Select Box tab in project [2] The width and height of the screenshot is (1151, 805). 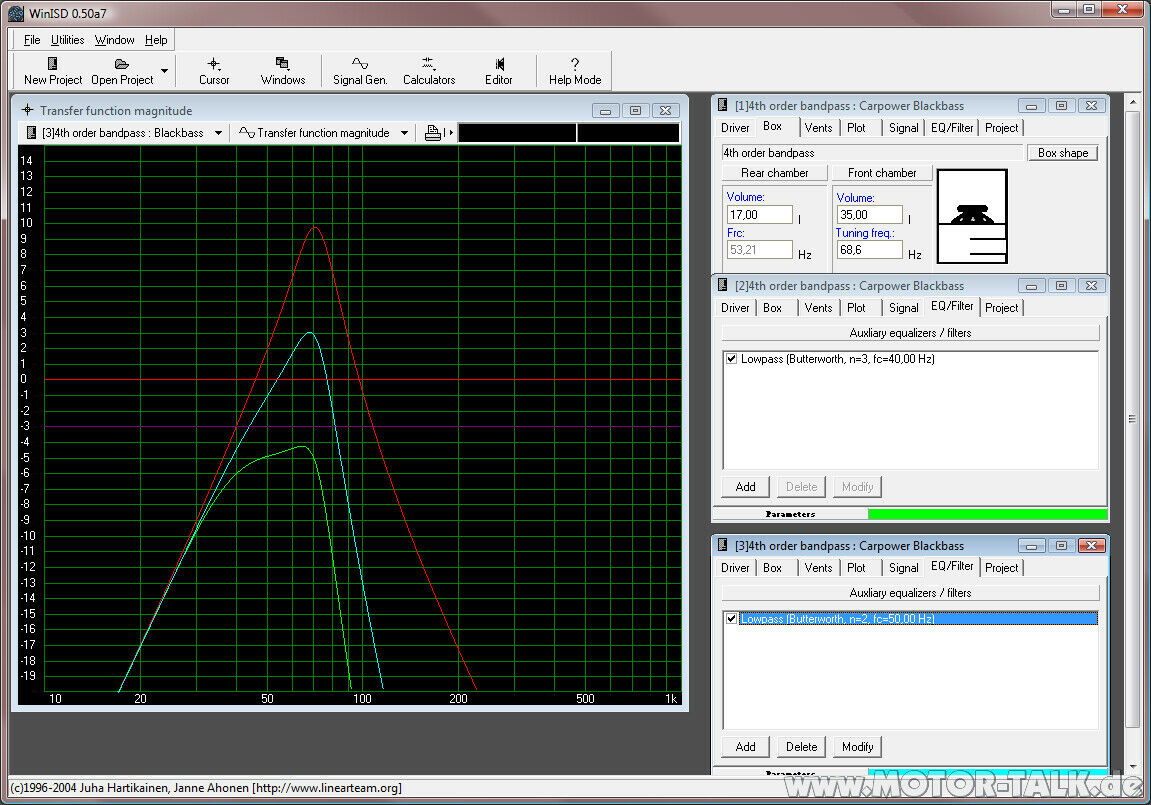[772, 308]
